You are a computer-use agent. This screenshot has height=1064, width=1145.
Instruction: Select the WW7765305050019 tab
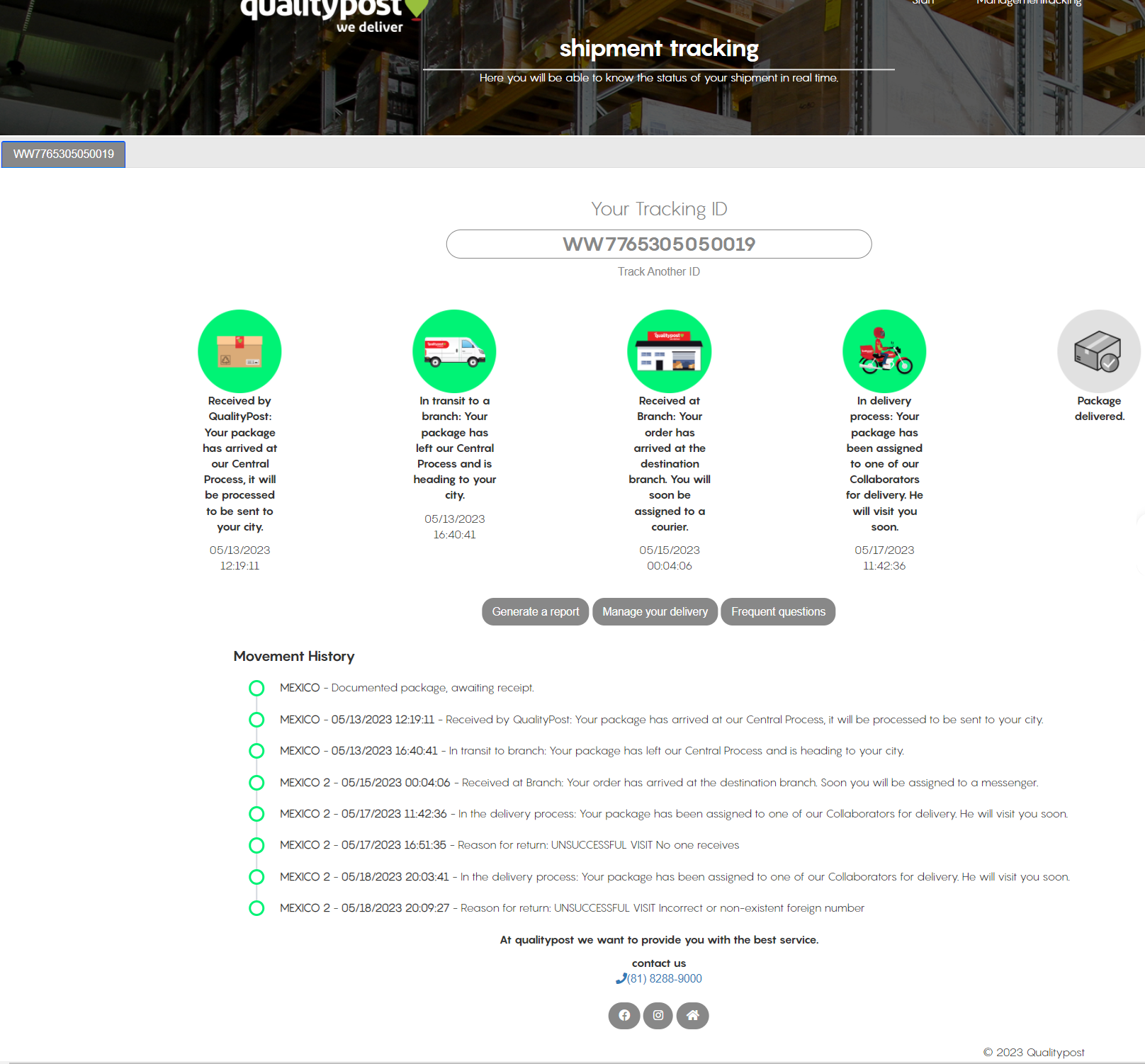click(x=64, y=154)
